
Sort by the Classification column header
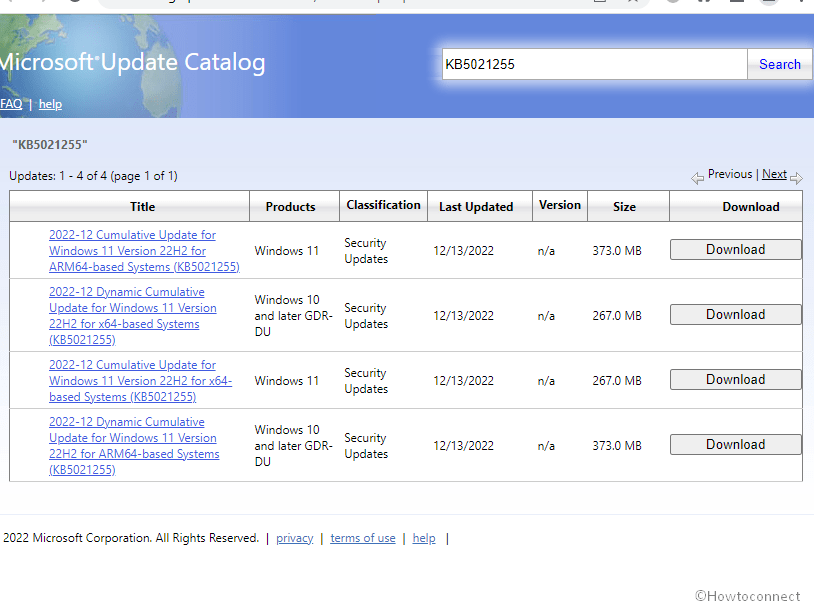pyautogui.click(x=384, y=205)
